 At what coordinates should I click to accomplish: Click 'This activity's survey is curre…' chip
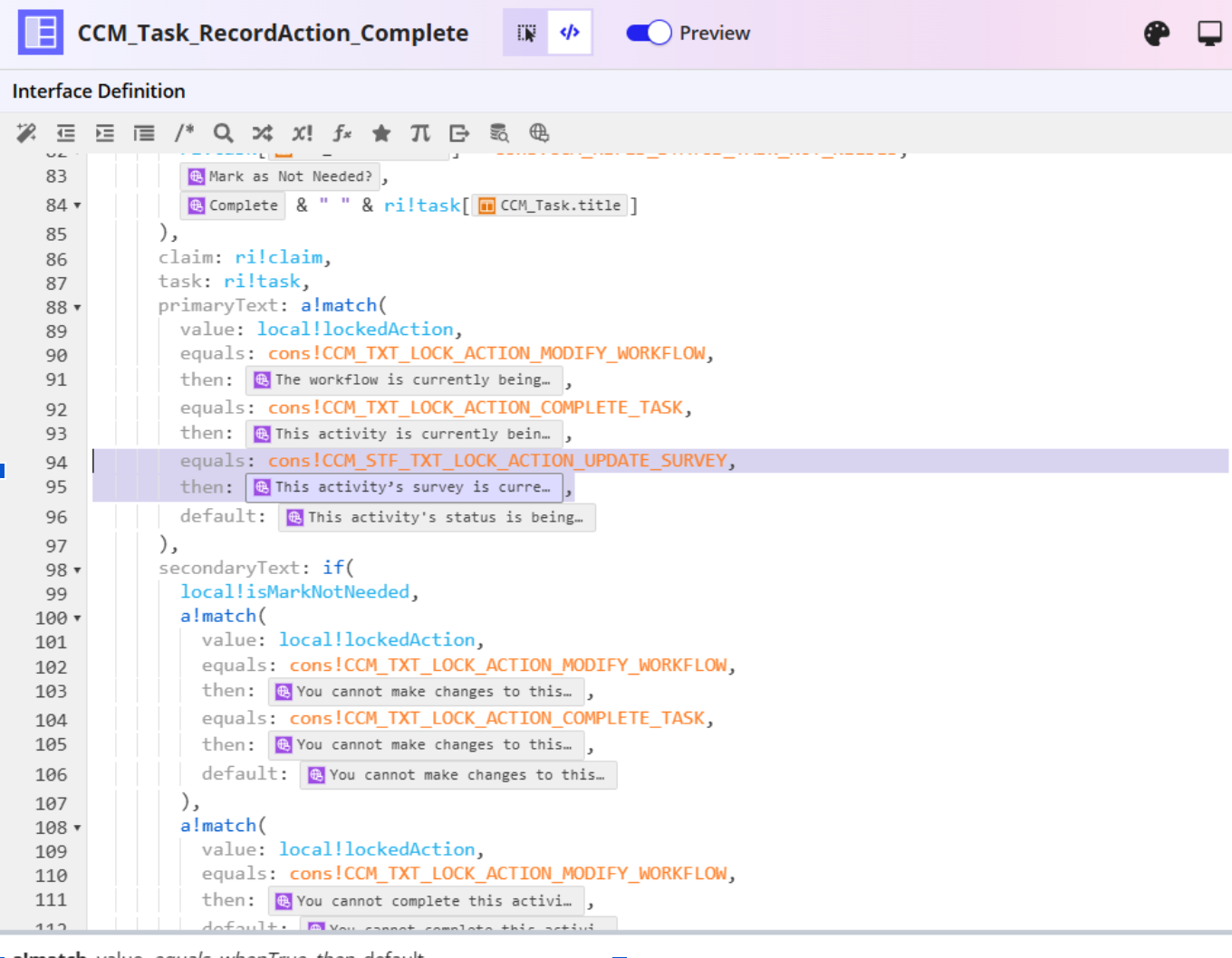(x=404, y=487)
